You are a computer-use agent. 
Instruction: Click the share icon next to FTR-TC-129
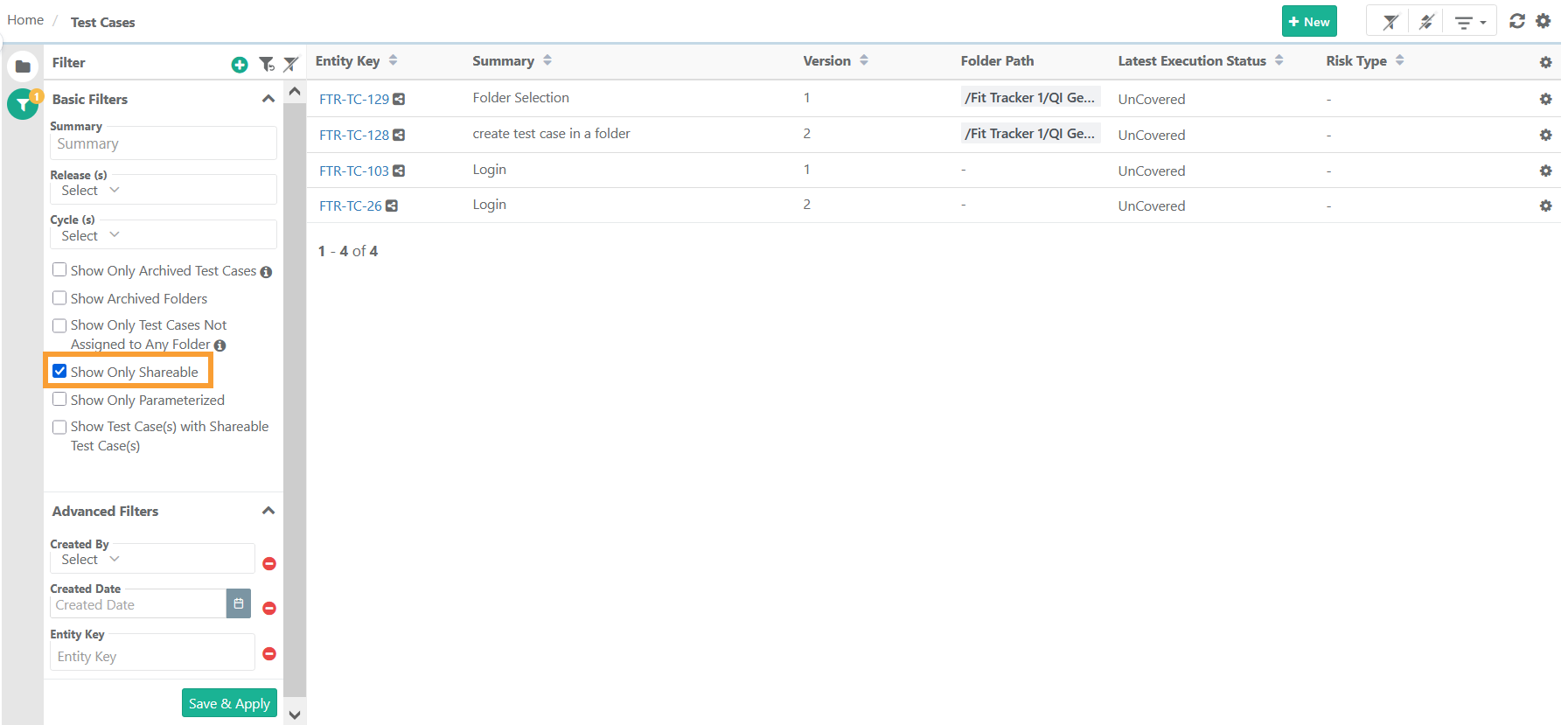(x=399, y=99)
